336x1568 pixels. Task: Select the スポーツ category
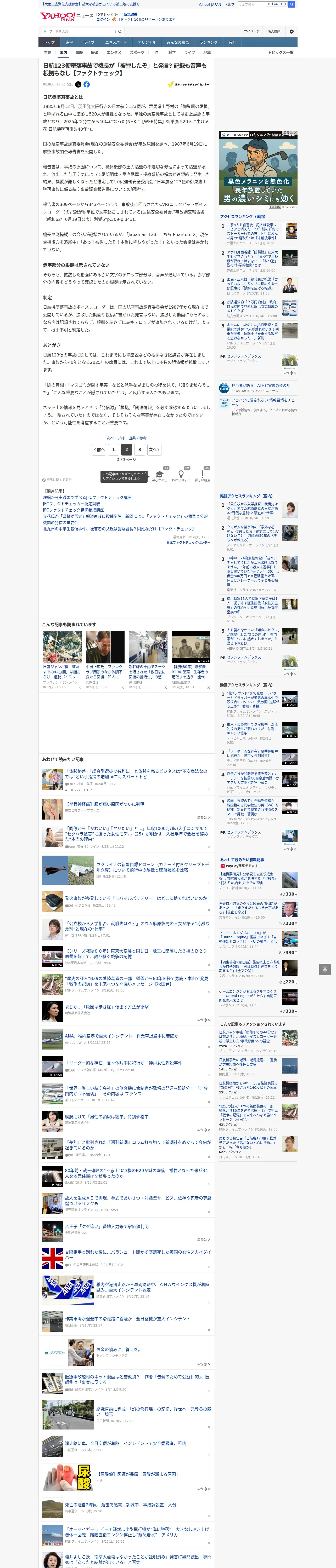click(x=137, y=52)
